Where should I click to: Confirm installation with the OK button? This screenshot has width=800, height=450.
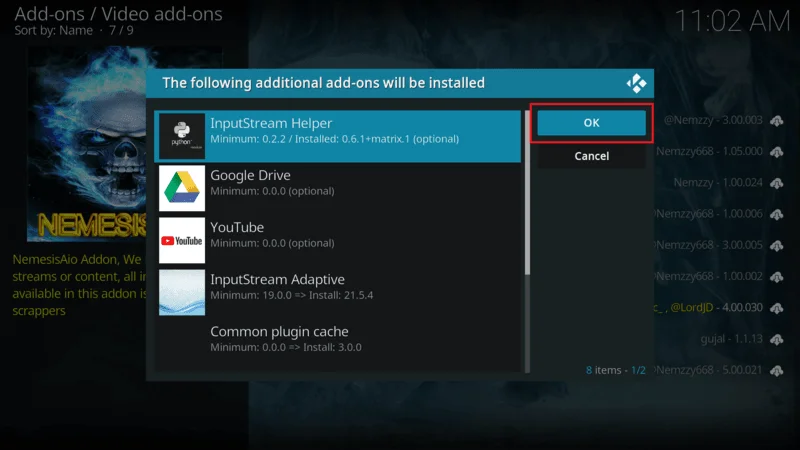[x=591, y=123]
